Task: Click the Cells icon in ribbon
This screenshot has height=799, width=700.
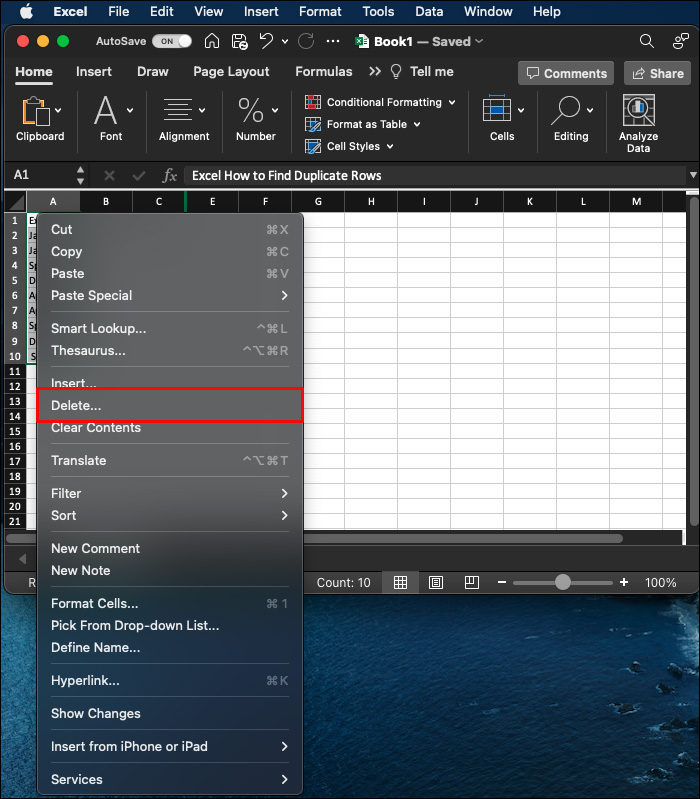Action: [496, 109]
